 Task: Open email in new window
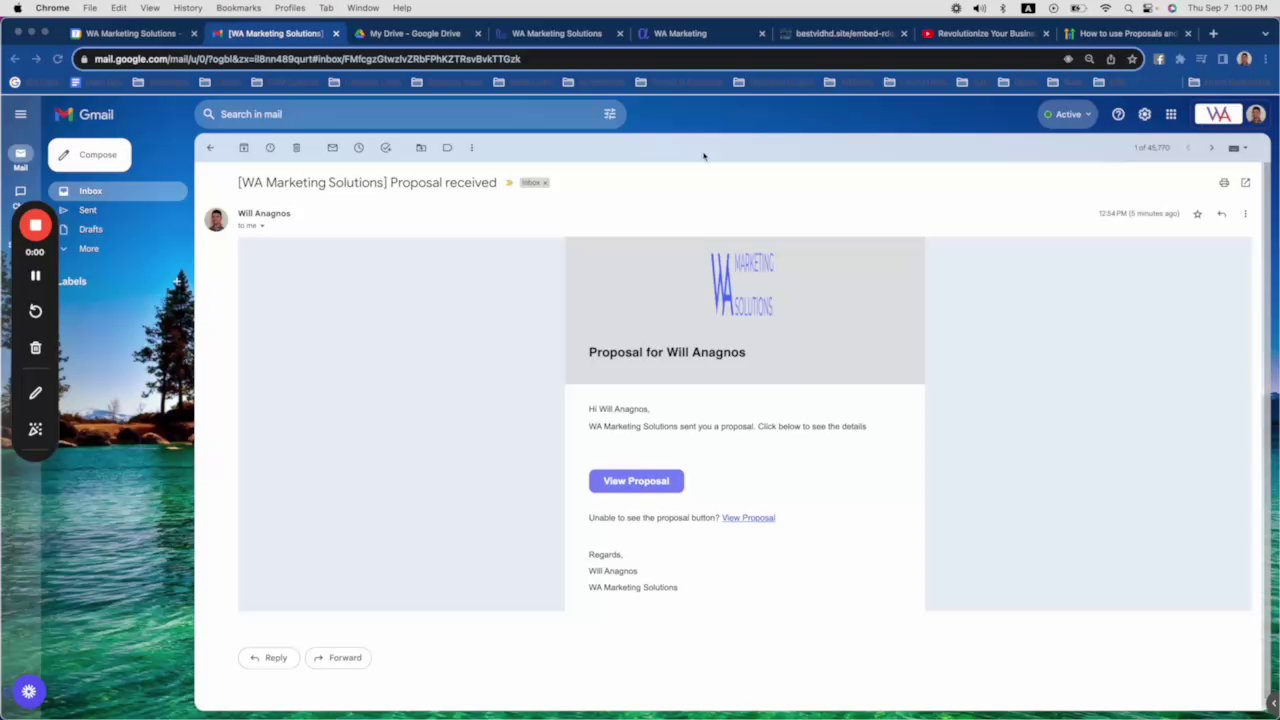pos(1245,183)
